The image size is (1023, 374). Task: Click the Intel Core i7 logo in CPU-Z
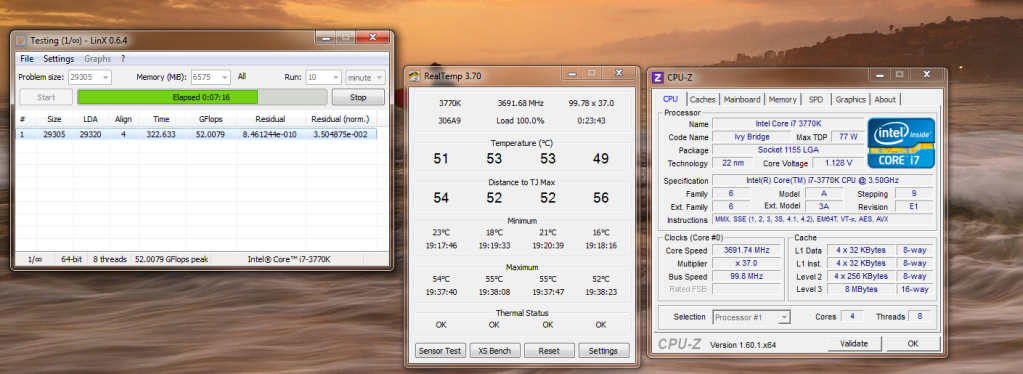pyautogui.click(x=900, y=142)
